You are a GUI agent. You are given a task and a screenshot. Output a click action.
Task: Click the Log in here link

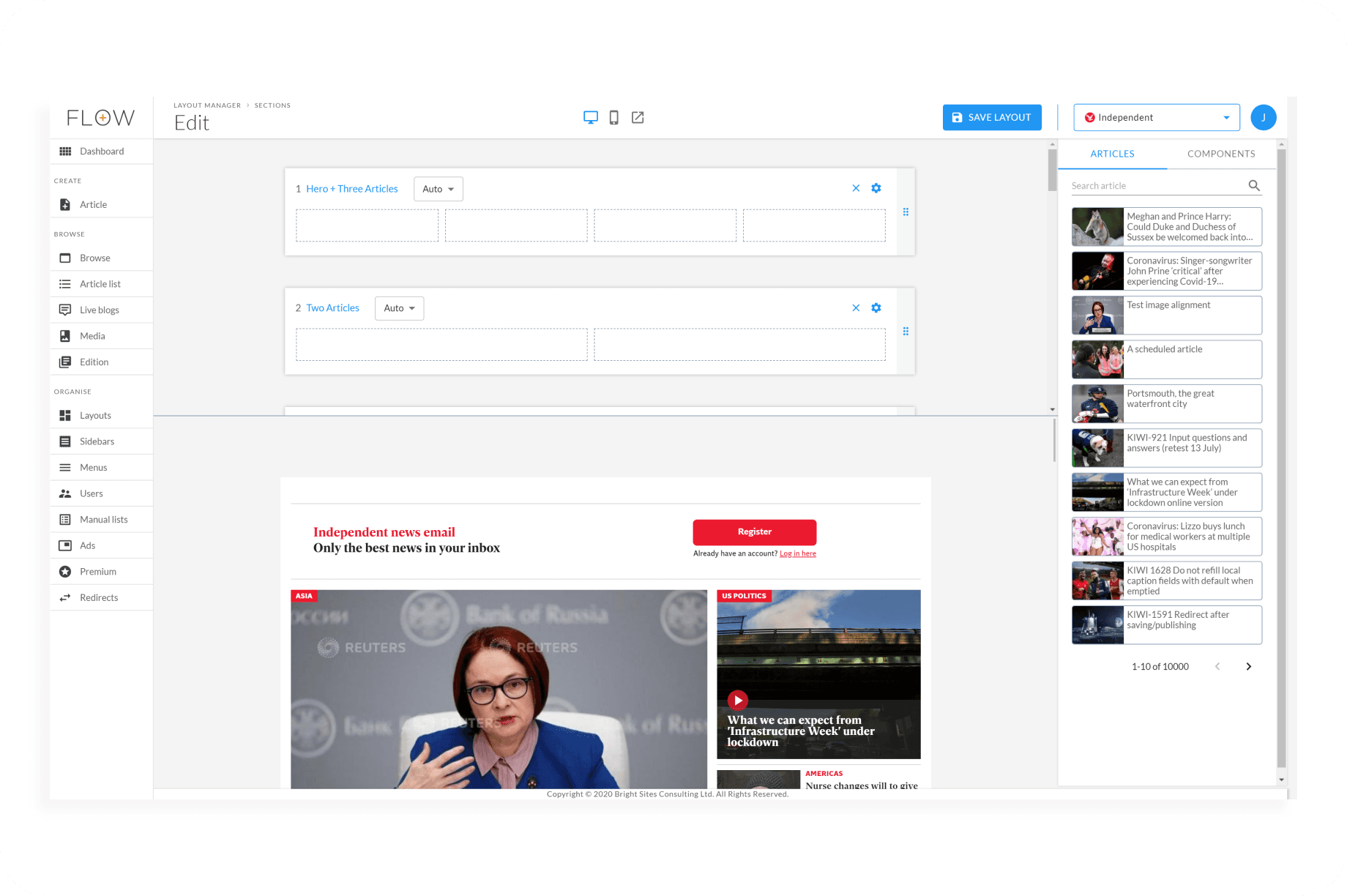tap(798, 554)
